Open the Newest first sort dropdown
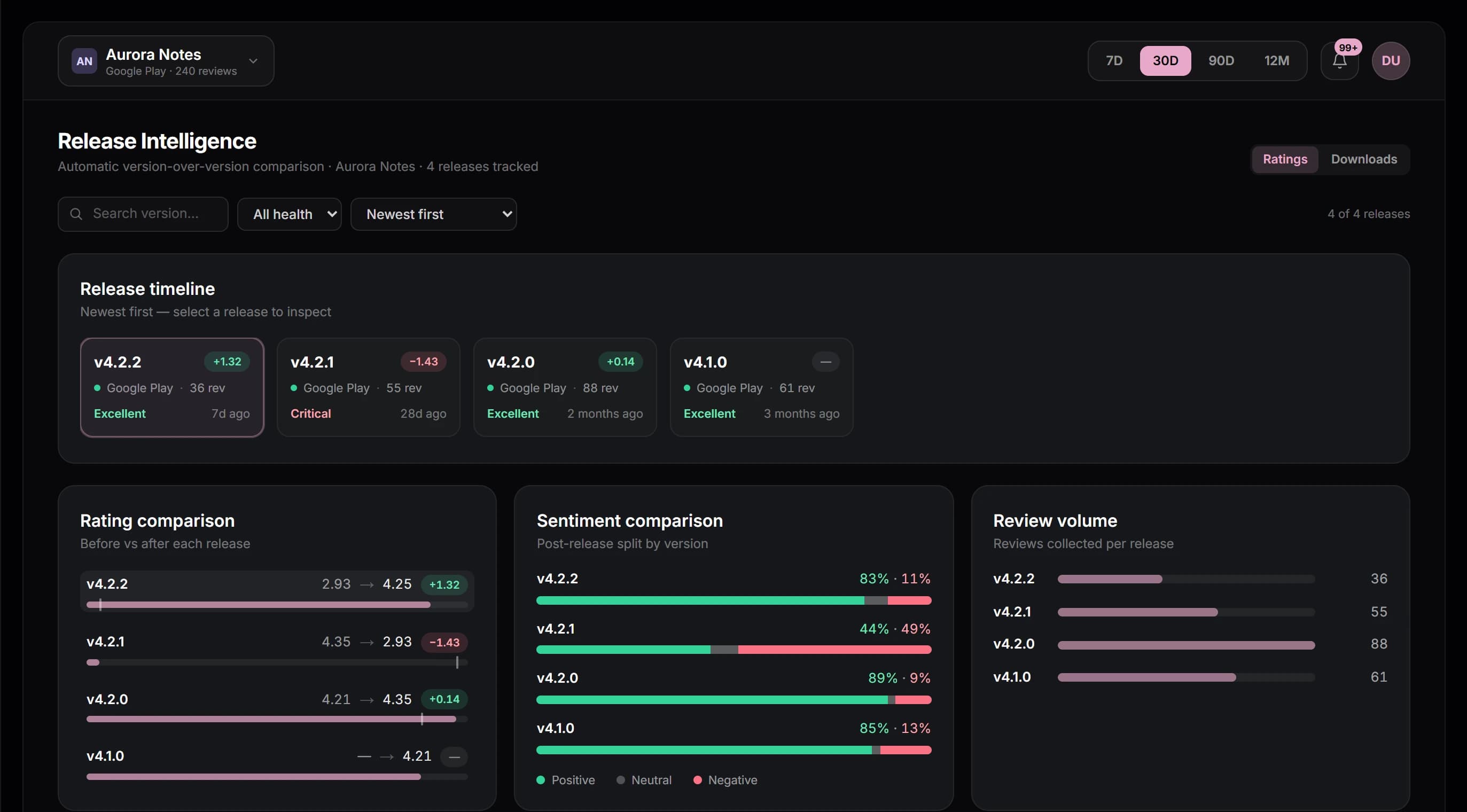 pyautogui.click(x=433, y=214)
